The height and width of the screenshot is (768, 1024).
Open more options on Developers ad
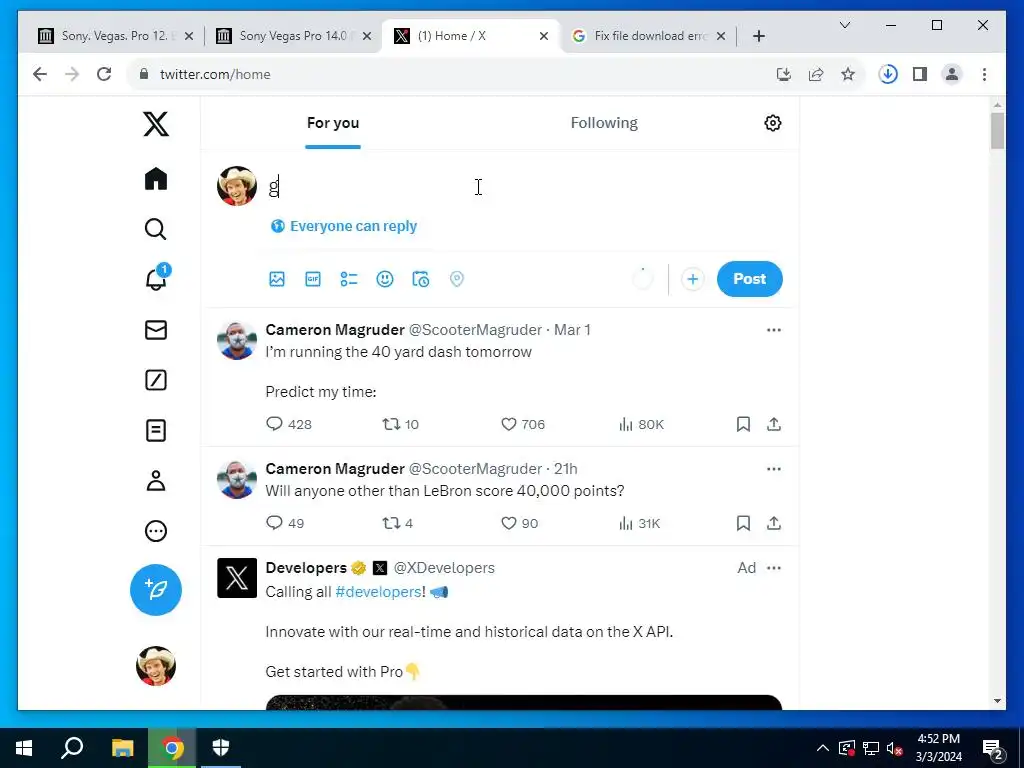point(774,568)
